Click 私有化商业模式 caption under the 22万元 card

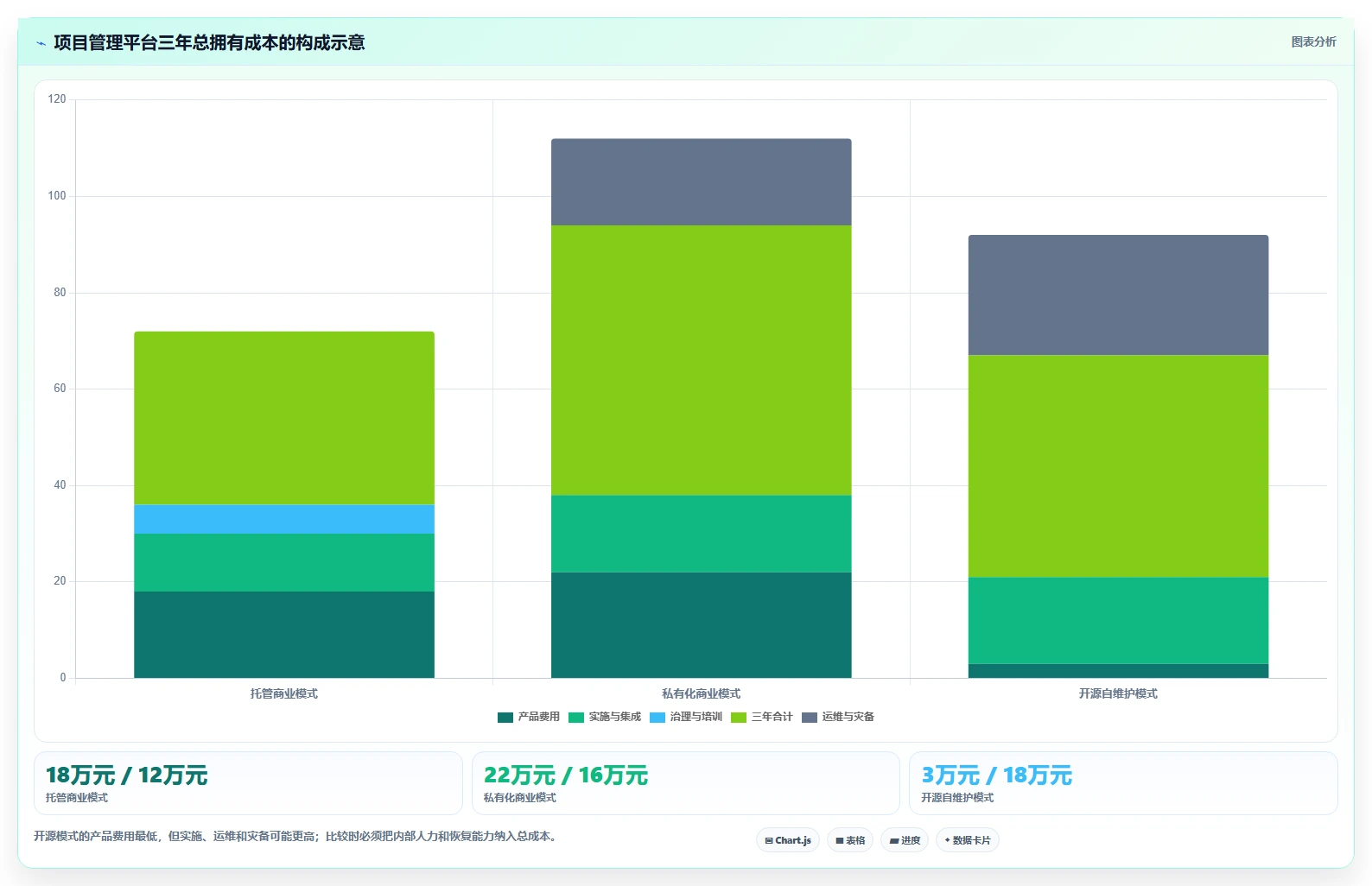point(520,798)
